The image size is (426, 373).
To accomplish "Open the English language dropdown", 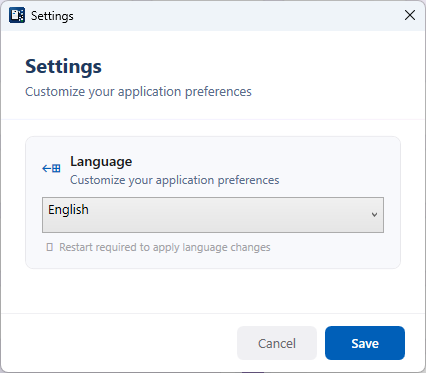I will [213, 215].
